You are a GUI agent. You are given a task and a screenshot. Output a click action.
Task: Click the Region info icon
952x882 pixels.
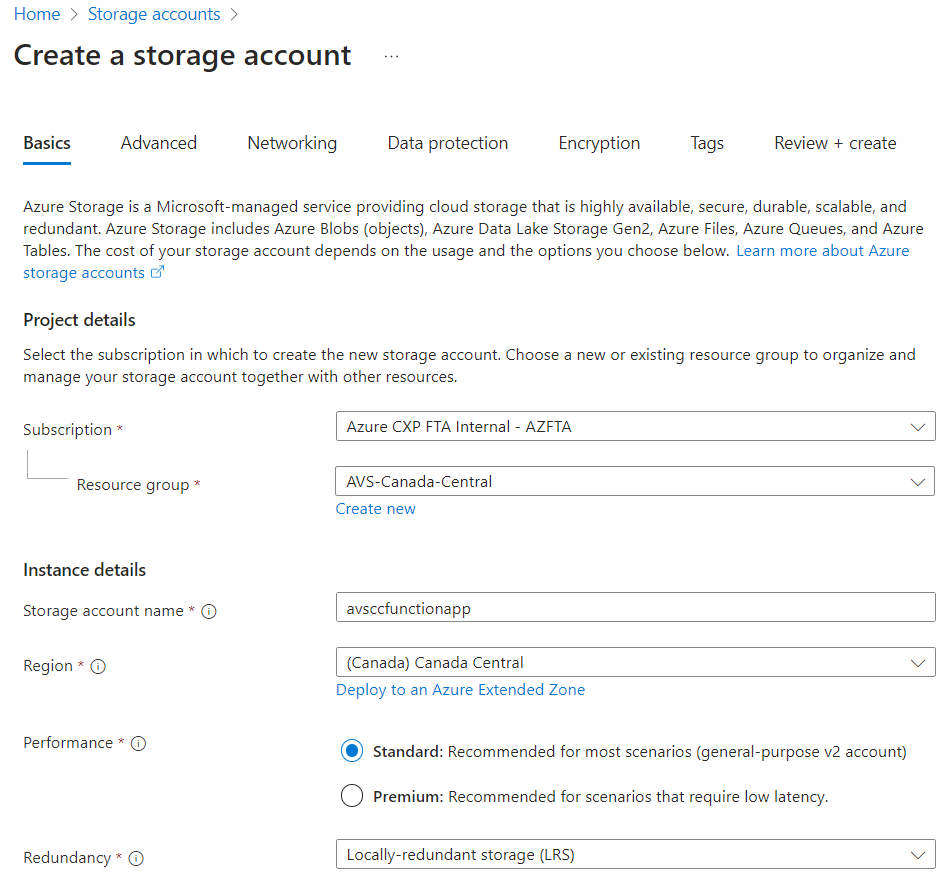(98, 667)
